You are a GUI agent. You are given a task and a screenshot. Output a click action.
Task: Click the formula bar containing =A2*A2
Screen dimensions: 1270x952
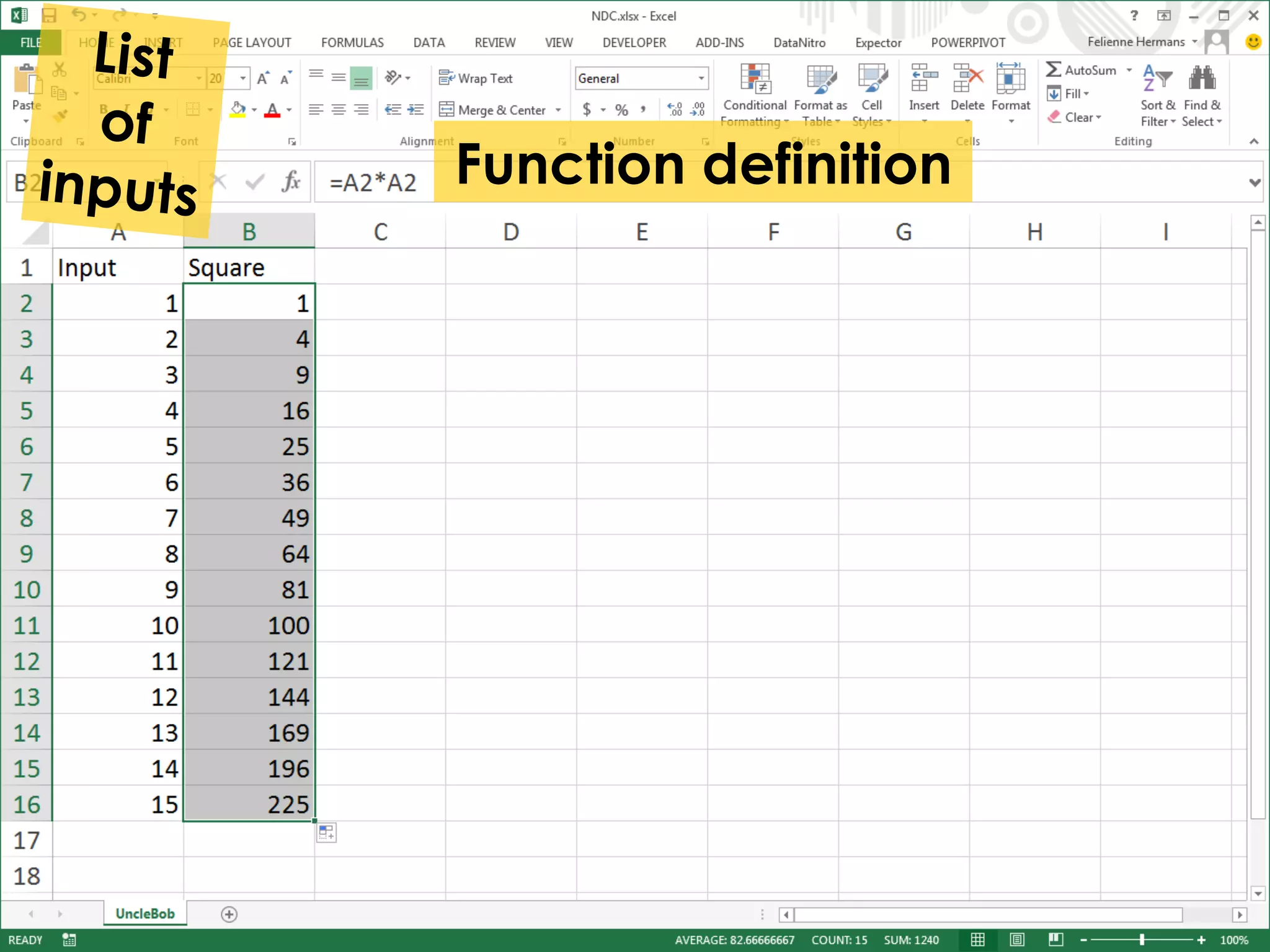(x=788, y=182)
